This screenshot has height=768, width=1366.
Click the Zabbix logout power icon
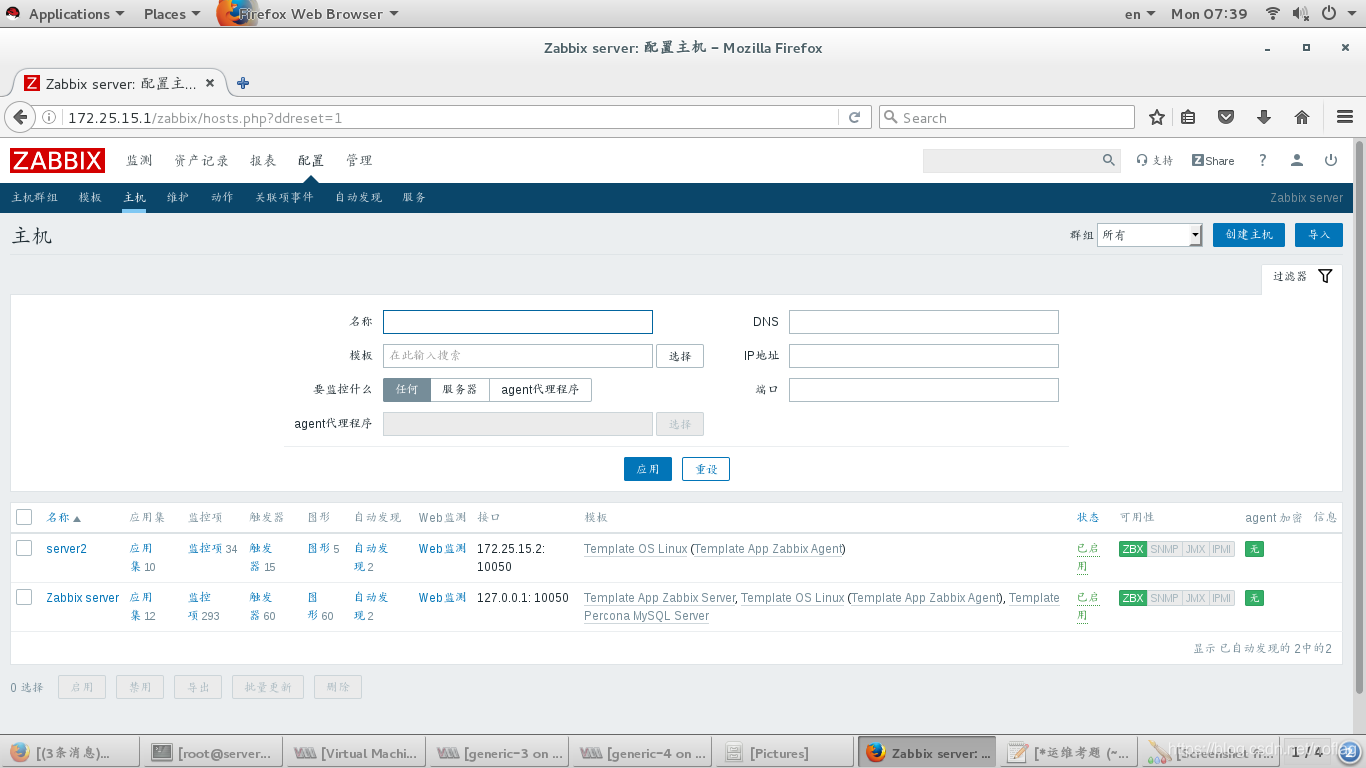coord(1331,160)
